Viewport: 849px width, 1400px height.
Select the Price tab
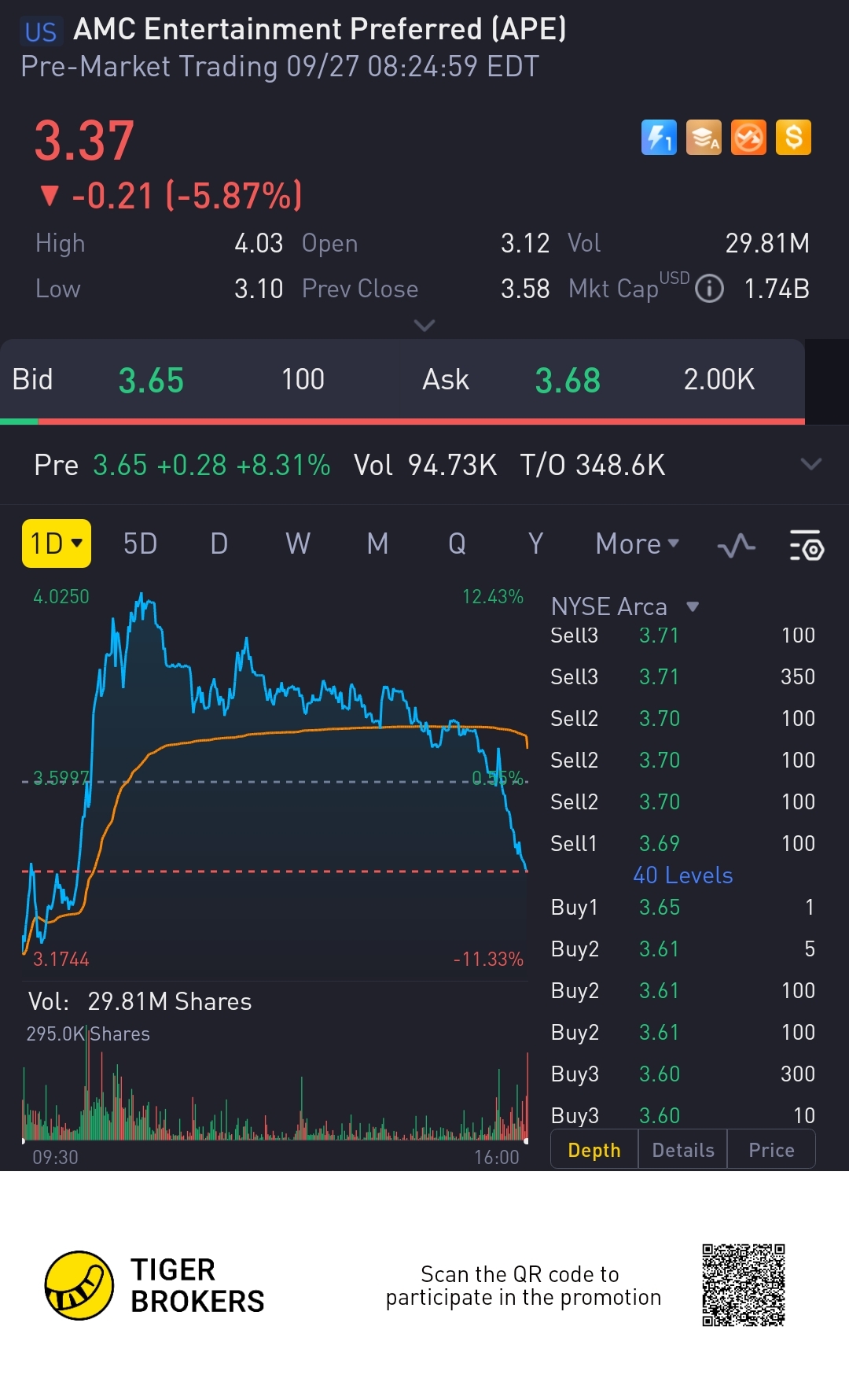771,1150
